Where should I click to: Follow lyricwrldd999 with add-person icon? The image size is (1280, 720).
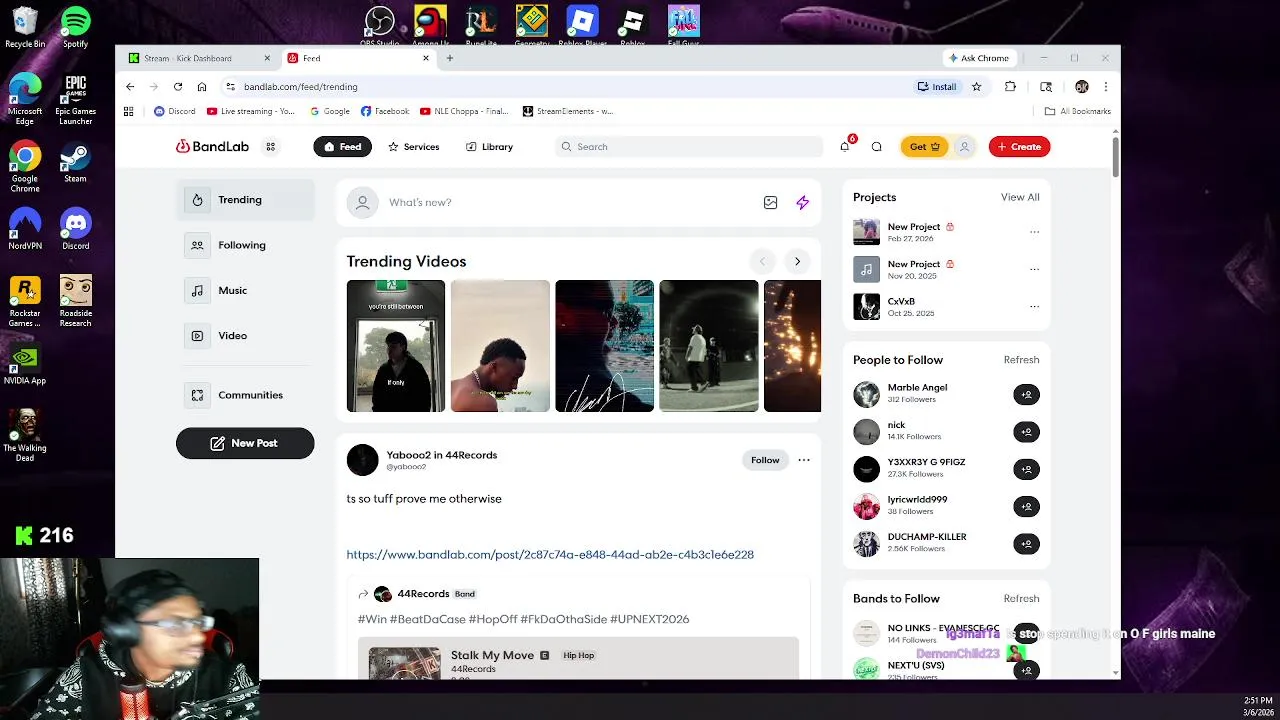click(1026, 506)
